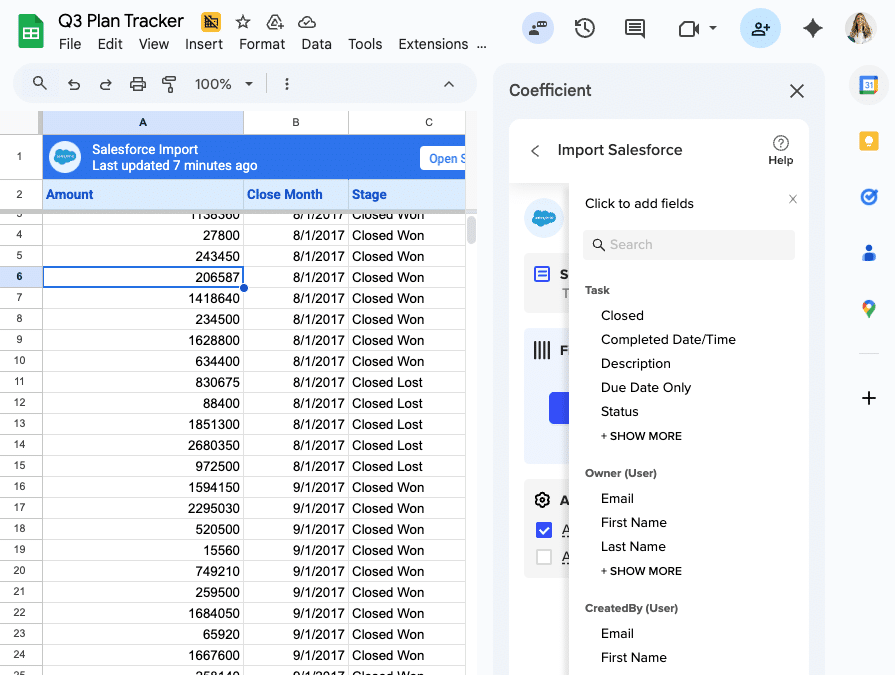Add the Task Closed field

[622, 316]
